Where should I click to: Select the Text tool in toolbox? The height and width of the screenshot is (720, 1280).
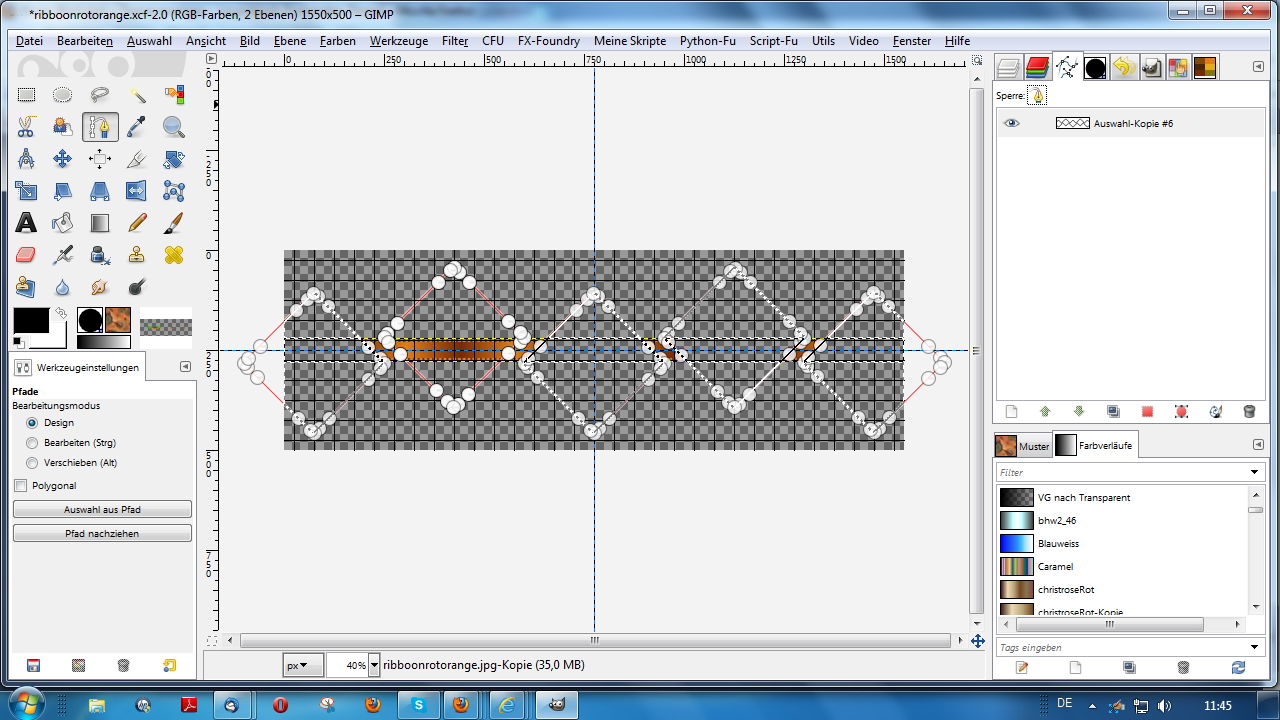pyautogui.click(x=26, y=223)
